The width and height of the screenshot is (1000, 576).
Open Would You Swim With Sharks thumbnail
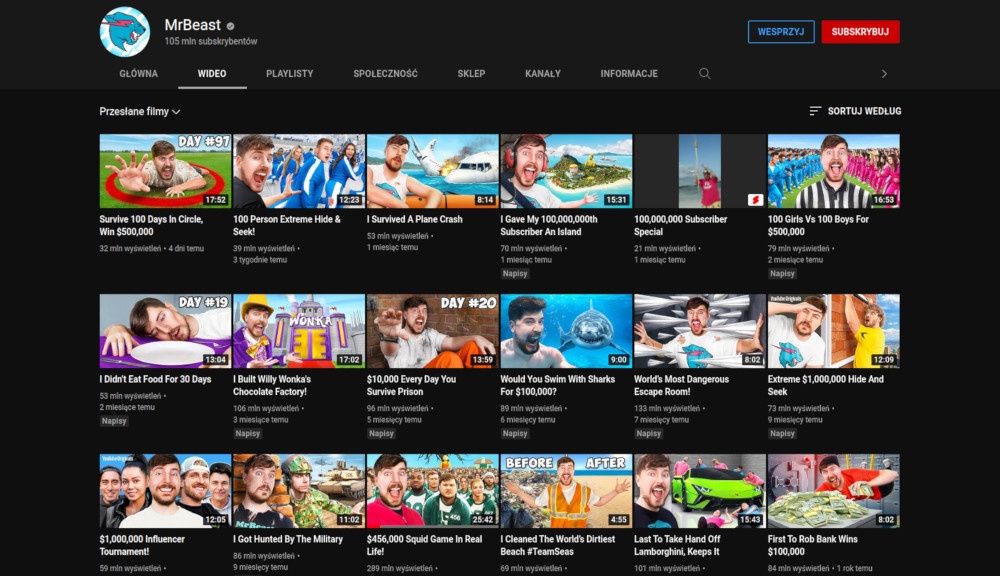pyautogui.click(x=566, y=331)
